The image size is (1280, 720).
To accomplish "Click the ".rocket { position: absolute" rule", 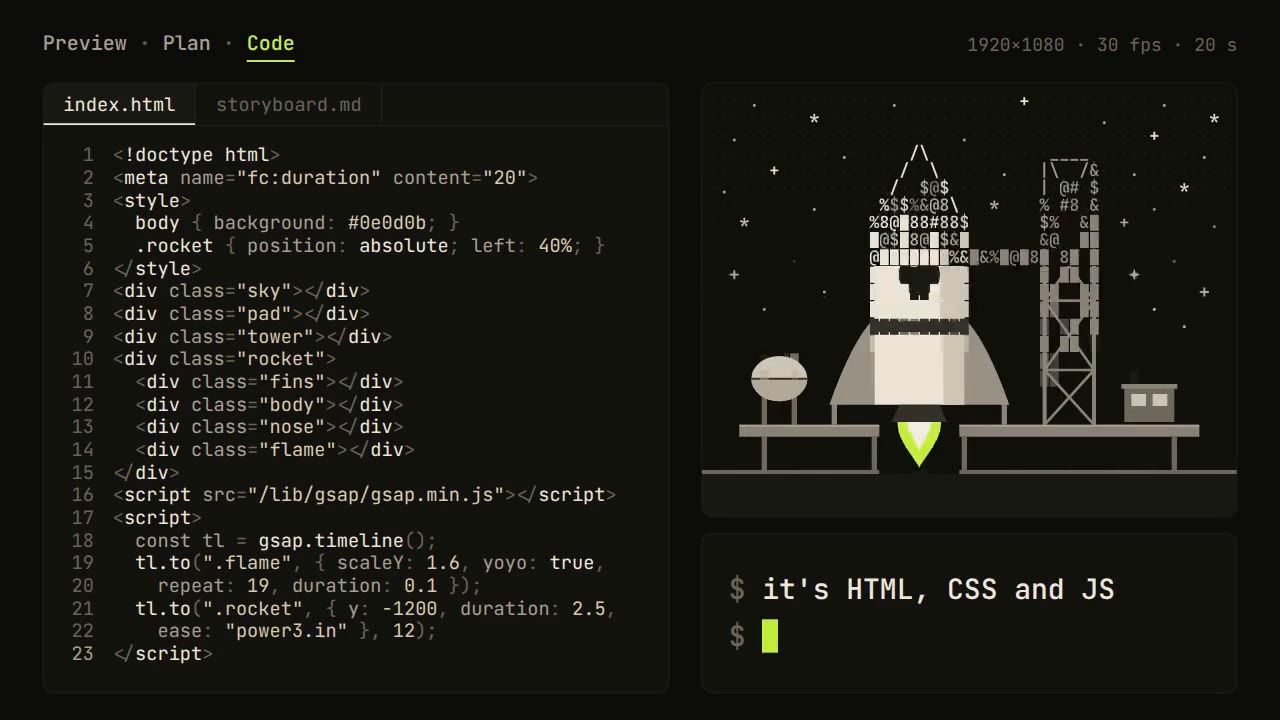I will pos(370,246).
